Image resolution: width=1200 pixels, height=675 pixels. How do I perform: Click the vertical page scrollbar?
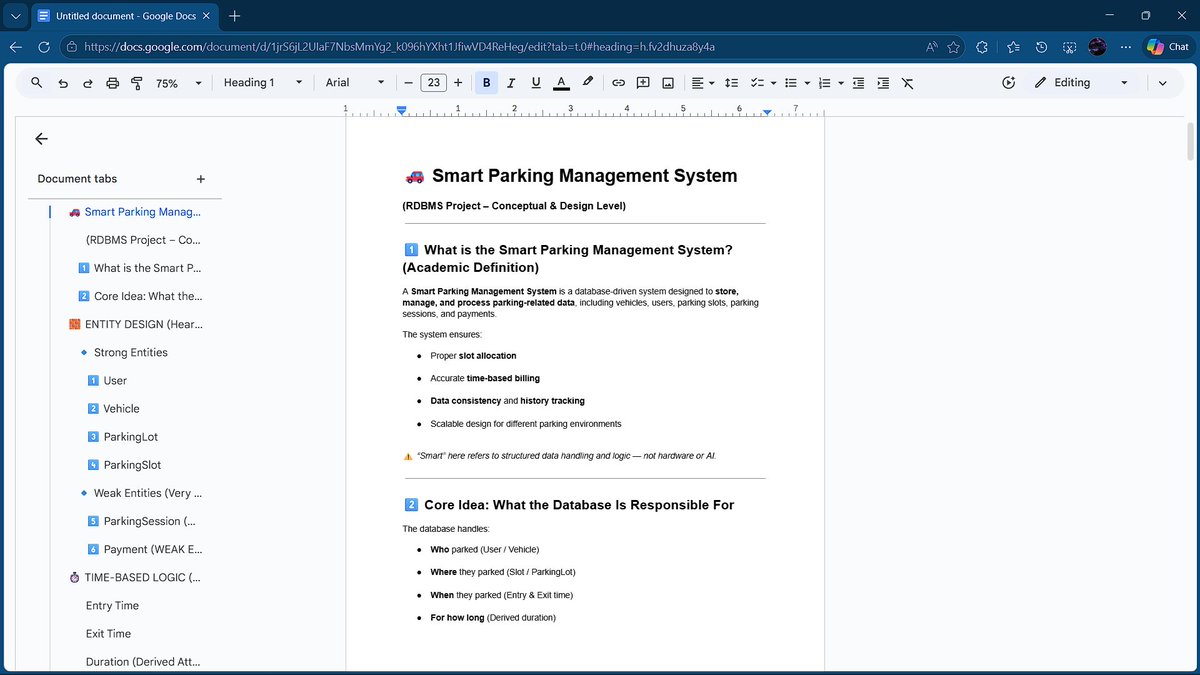tap(1190, 140)
